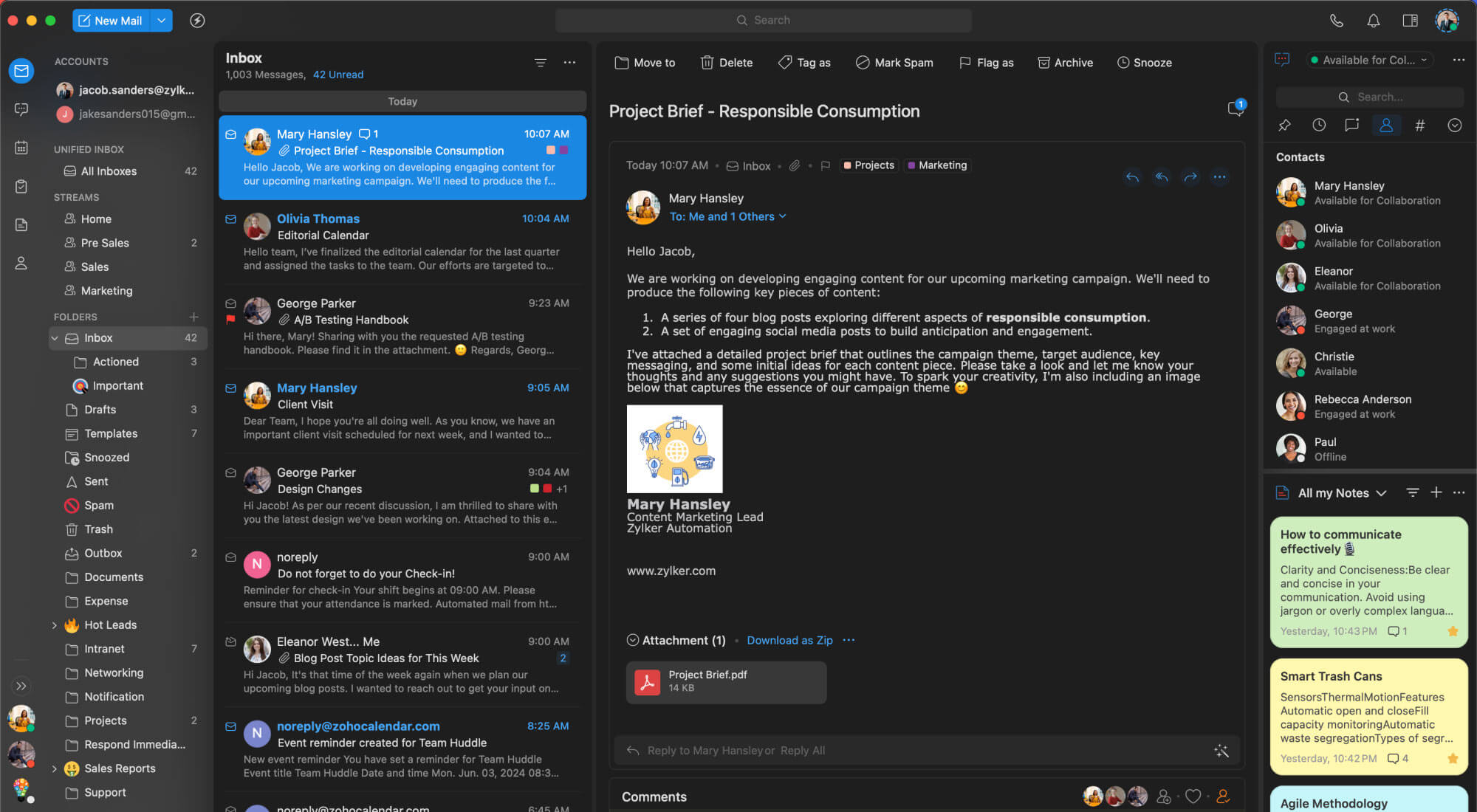Toggle favorite star on Smart Trash Cans note

1453,758
